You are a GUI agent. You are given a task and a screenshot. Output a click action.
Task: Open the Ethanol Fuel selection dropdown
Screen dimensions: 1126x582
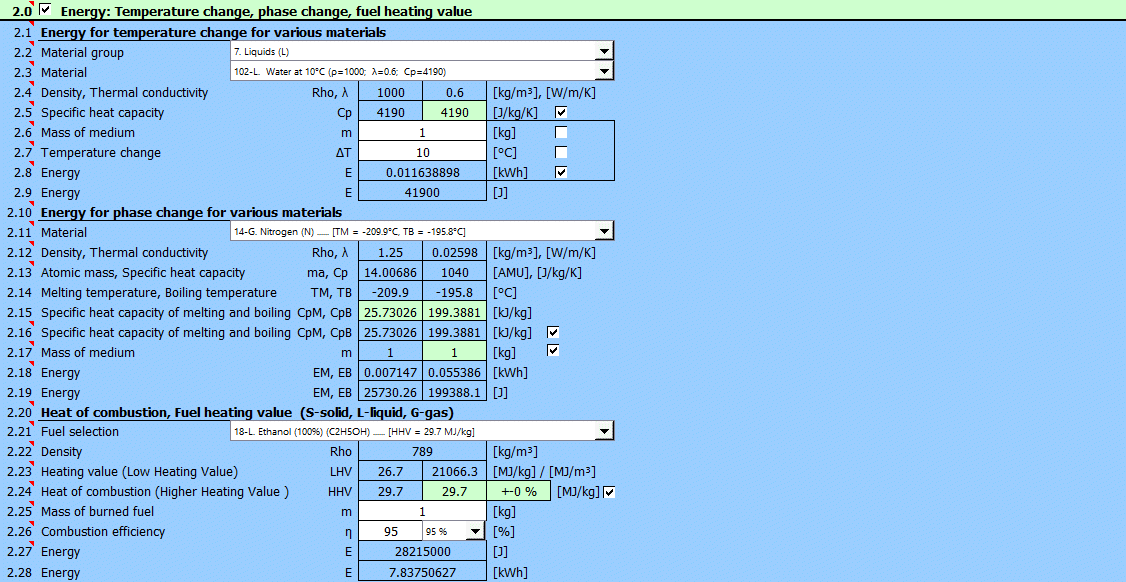[x=603, y=432]
